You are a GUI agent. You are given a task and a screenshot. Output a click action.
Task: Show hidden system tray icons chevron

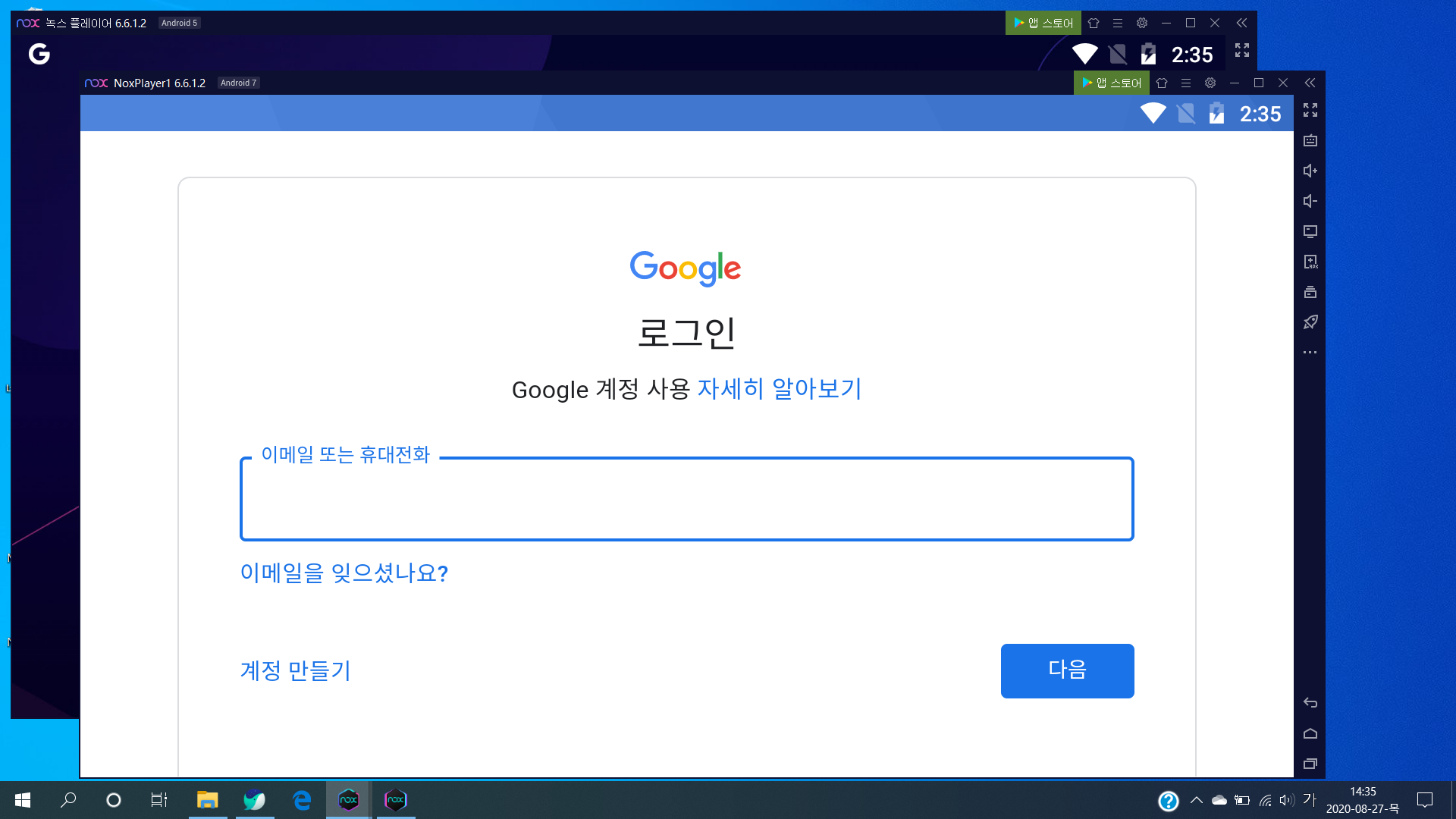[x=1196, y=800]
